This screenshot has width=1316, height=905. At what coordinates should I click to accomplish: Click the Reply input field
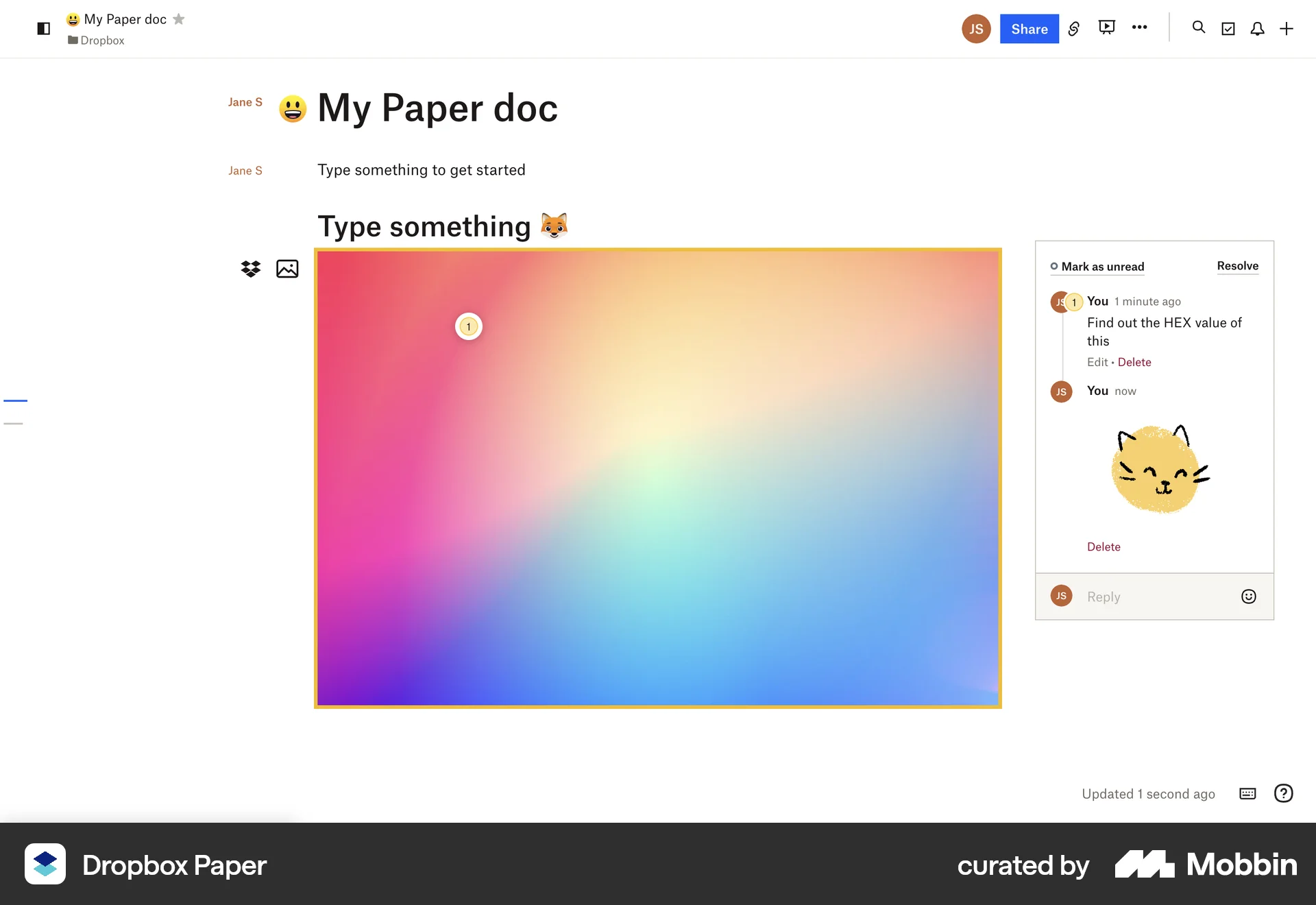1151,596
